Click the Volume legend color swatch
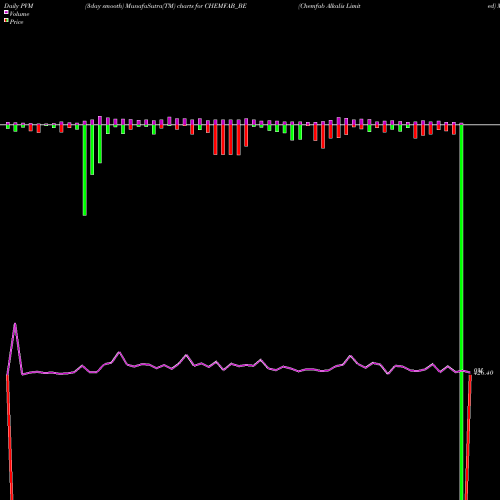Viewport: 500px width, 500px height. (6, 12)
